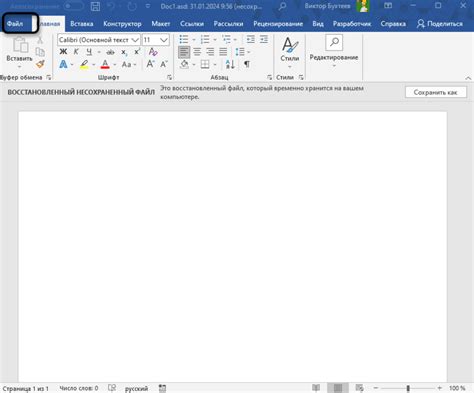Clear all formatting icon
474x393 pixels.
(x=153, y=52)
